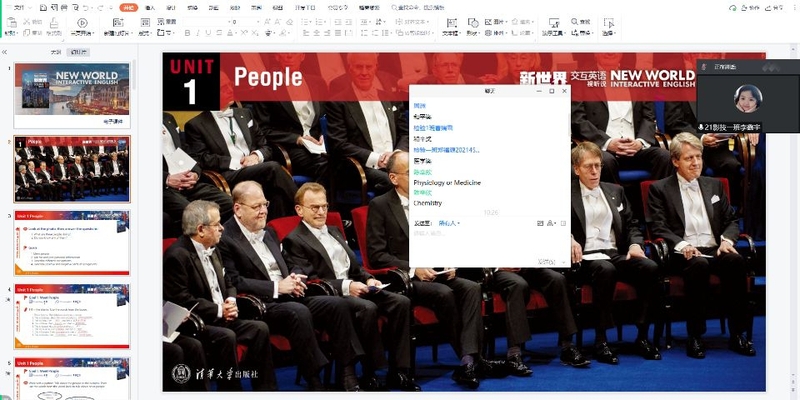Decrease the font size
This screenshot has width=800, height=400.
click(x=280, y=22)
